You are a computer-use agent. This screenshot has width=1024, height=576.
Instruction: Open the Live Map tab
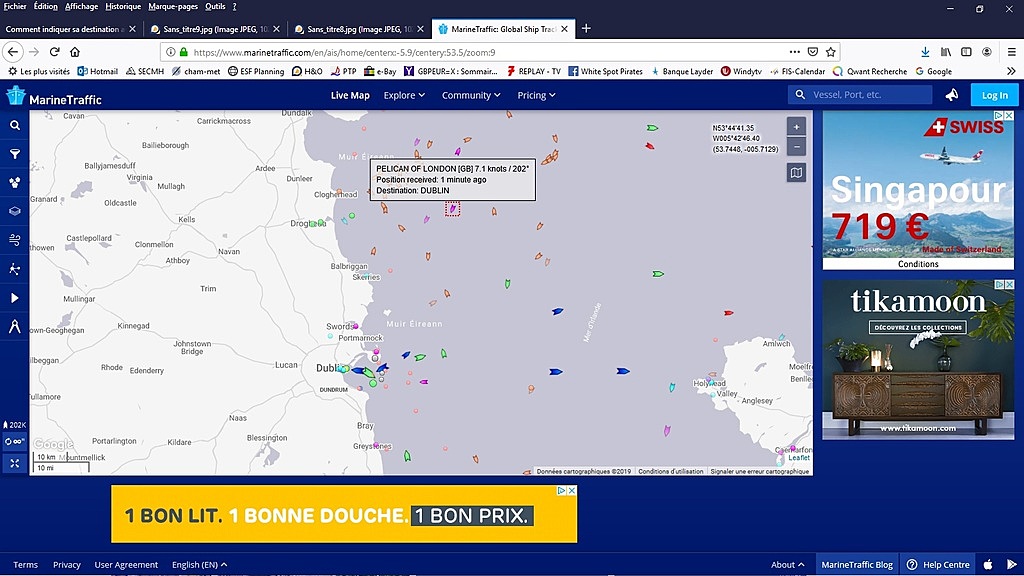click(350, 95)
